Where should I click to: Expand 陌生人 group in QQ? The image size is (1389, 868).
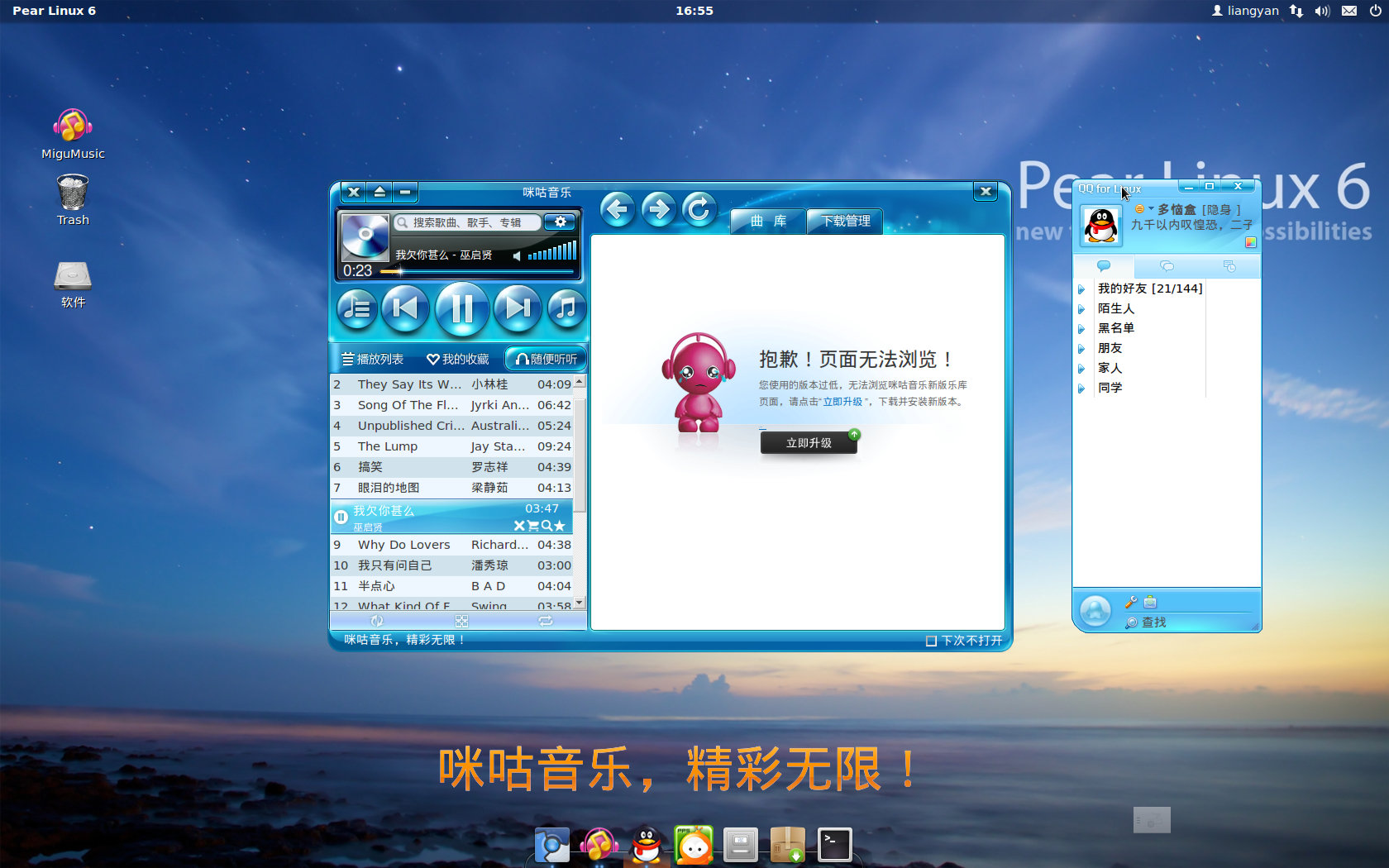(1081, 309)
